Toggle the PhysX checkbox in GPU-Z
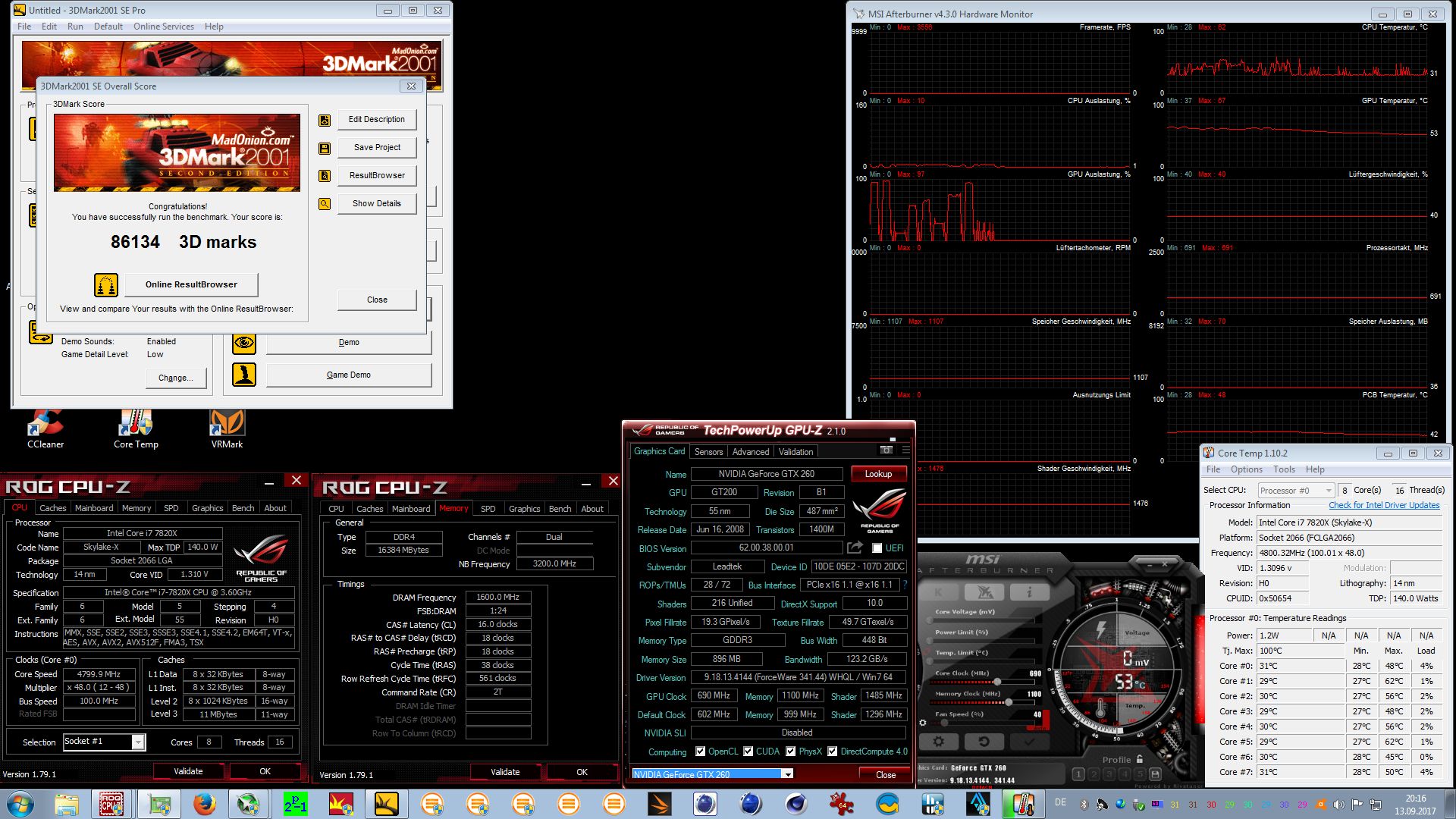Viewport: 1456px width, 819px height. point(790,752)
